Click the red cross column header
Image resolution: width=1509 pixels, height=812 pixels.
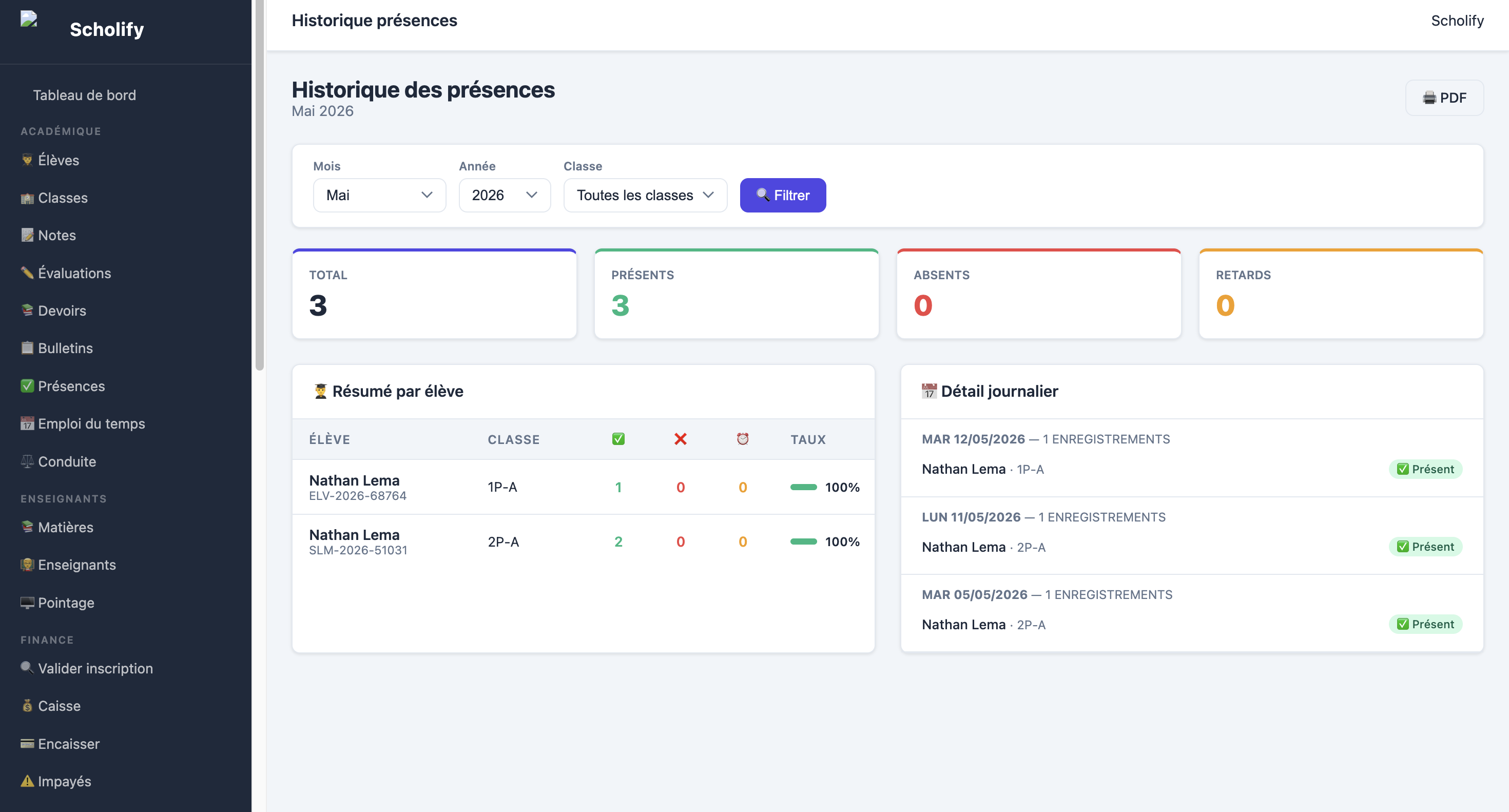pos(680,439)
